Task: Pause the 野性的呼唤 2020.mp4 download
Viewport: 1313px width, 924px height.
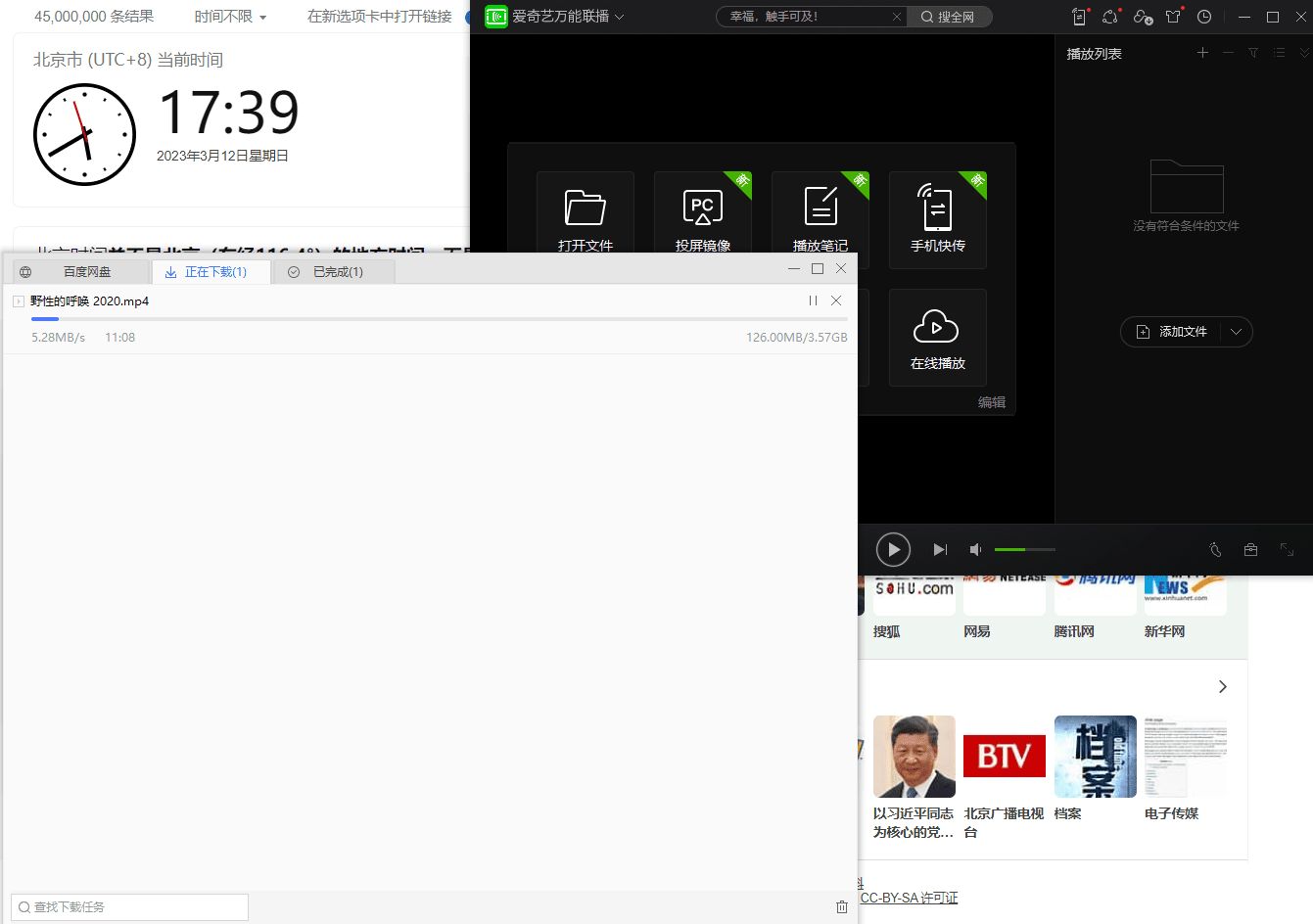Action: pyautogui.click(x=813, y=300)
